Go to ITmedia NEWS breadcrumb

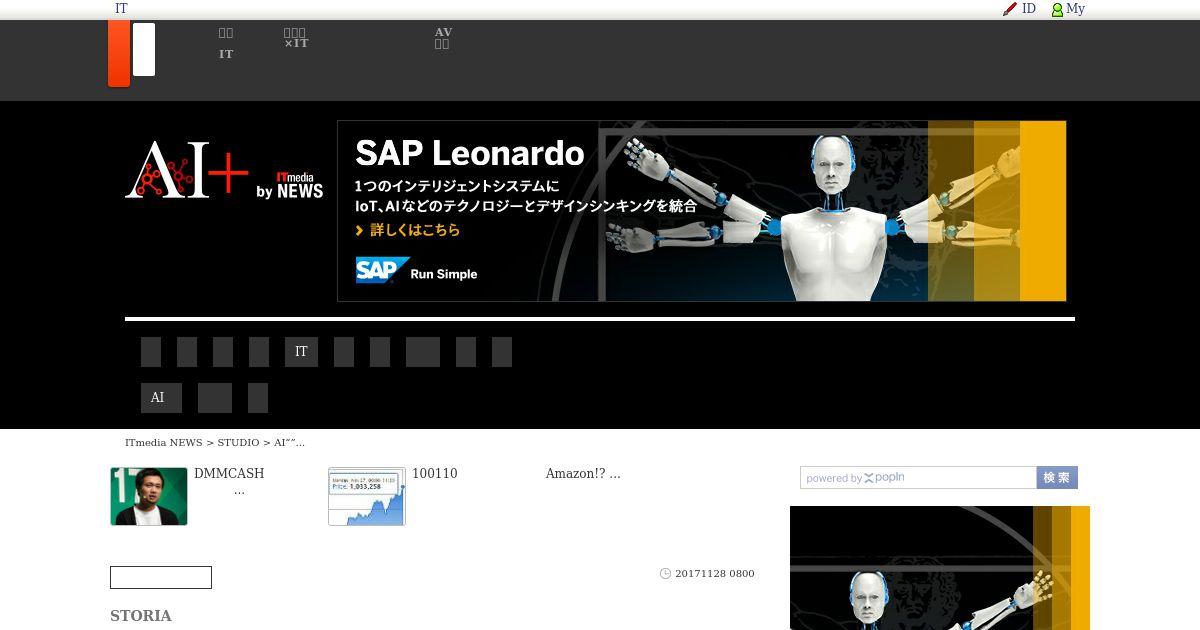[164, 442]
